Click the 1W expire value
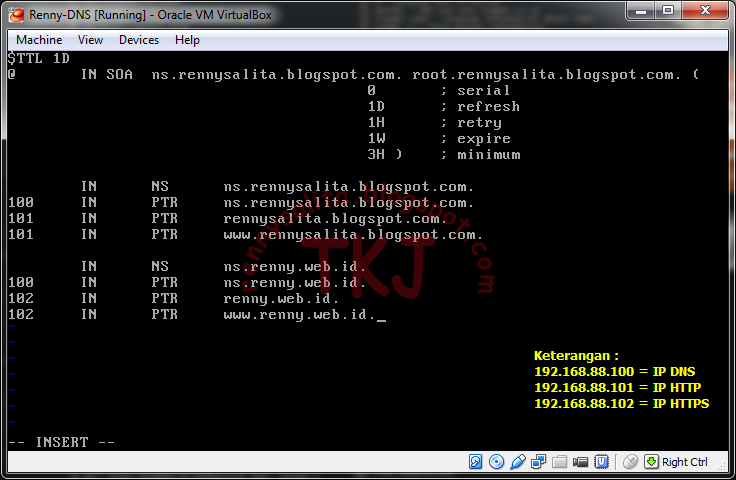 (x=376, y=139)
